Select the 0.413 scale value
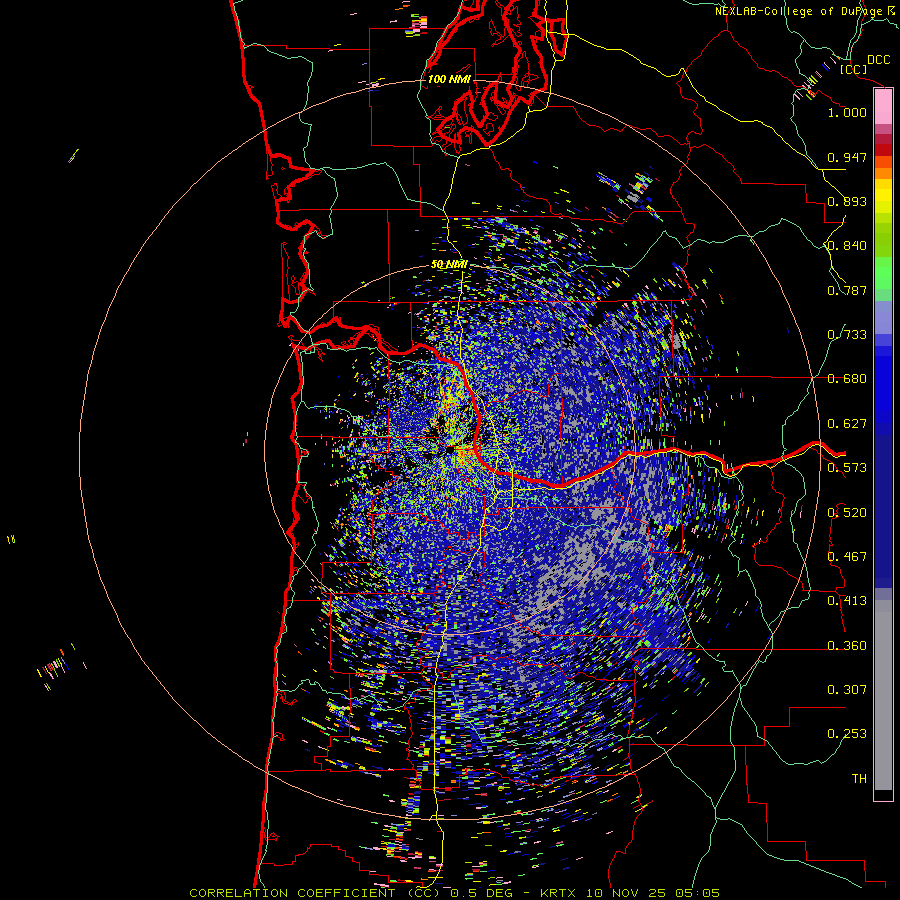900x900 pixels. [847, 601]
